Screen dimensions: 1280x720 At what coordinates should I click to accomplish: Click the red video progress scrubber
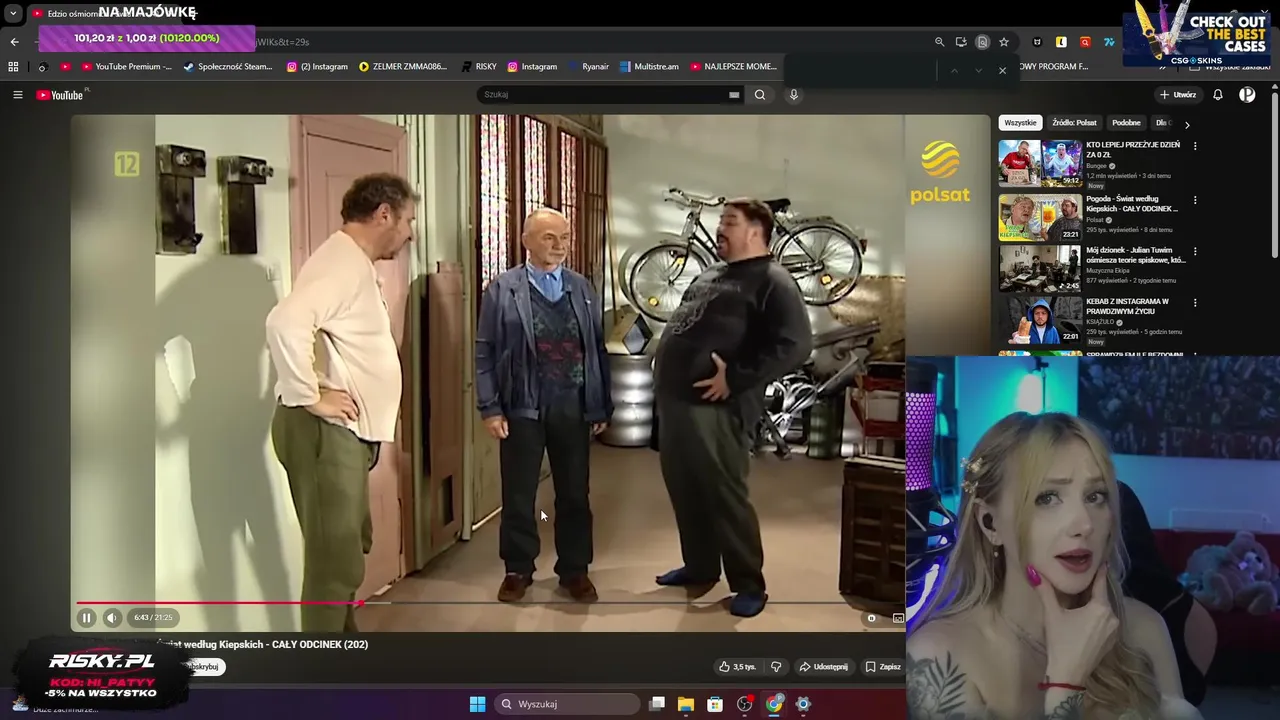pos(359,603)
